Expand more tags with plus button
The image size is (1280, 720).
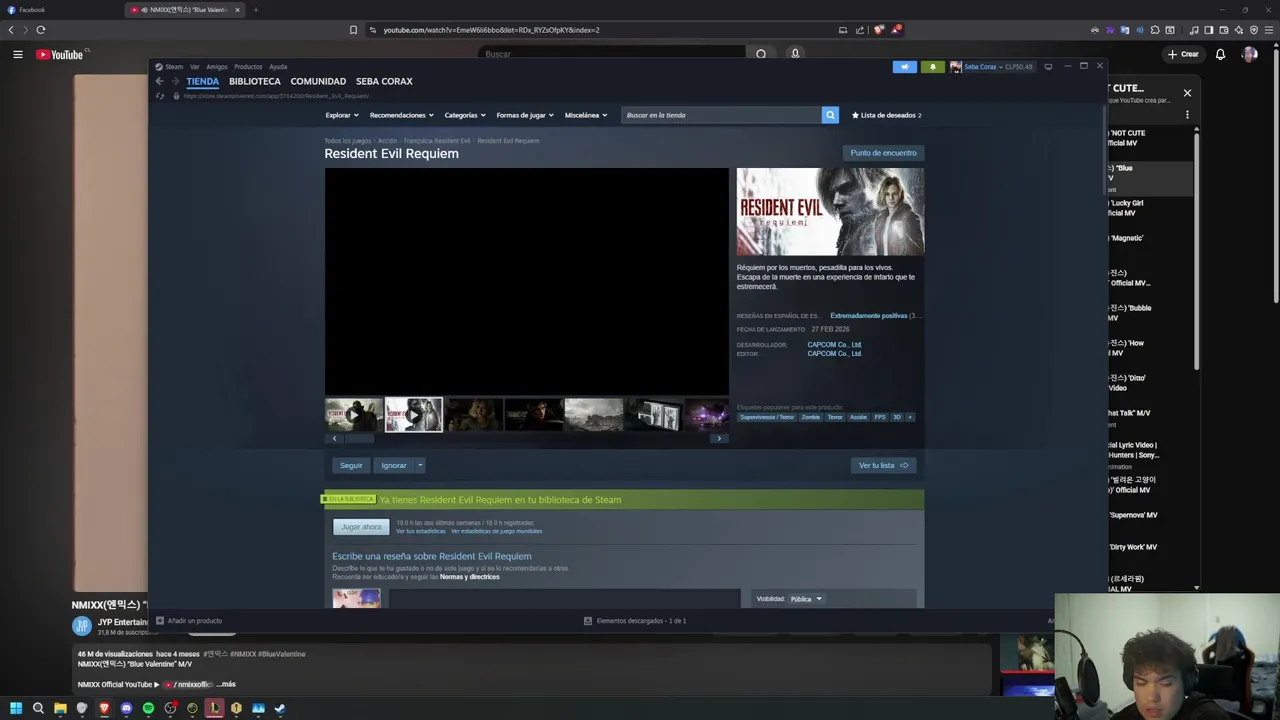[x=909, y=417]
